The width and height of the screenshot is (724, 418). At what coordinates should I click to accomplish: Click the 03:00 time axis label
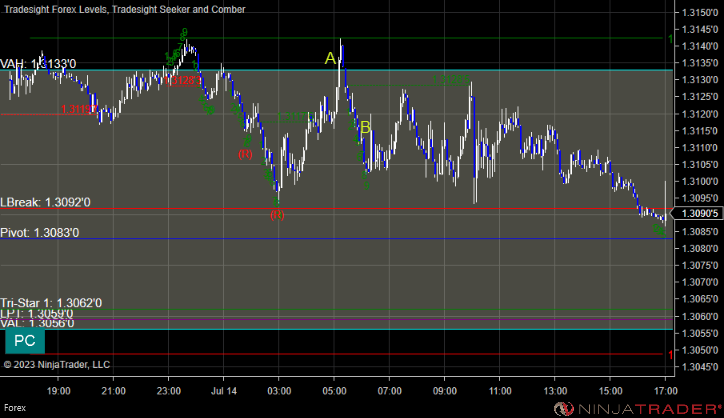tap(279, 391)
